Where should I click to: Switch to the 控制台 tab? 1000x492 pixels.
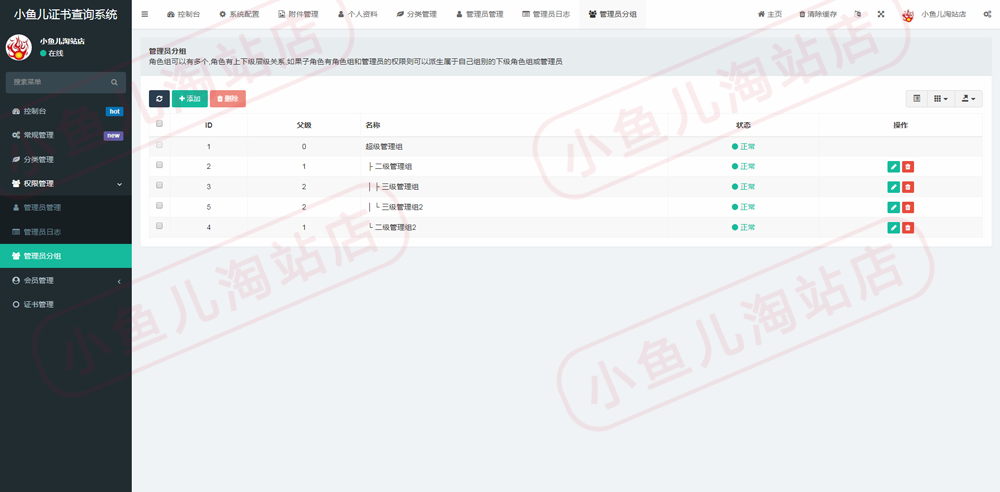184,14
